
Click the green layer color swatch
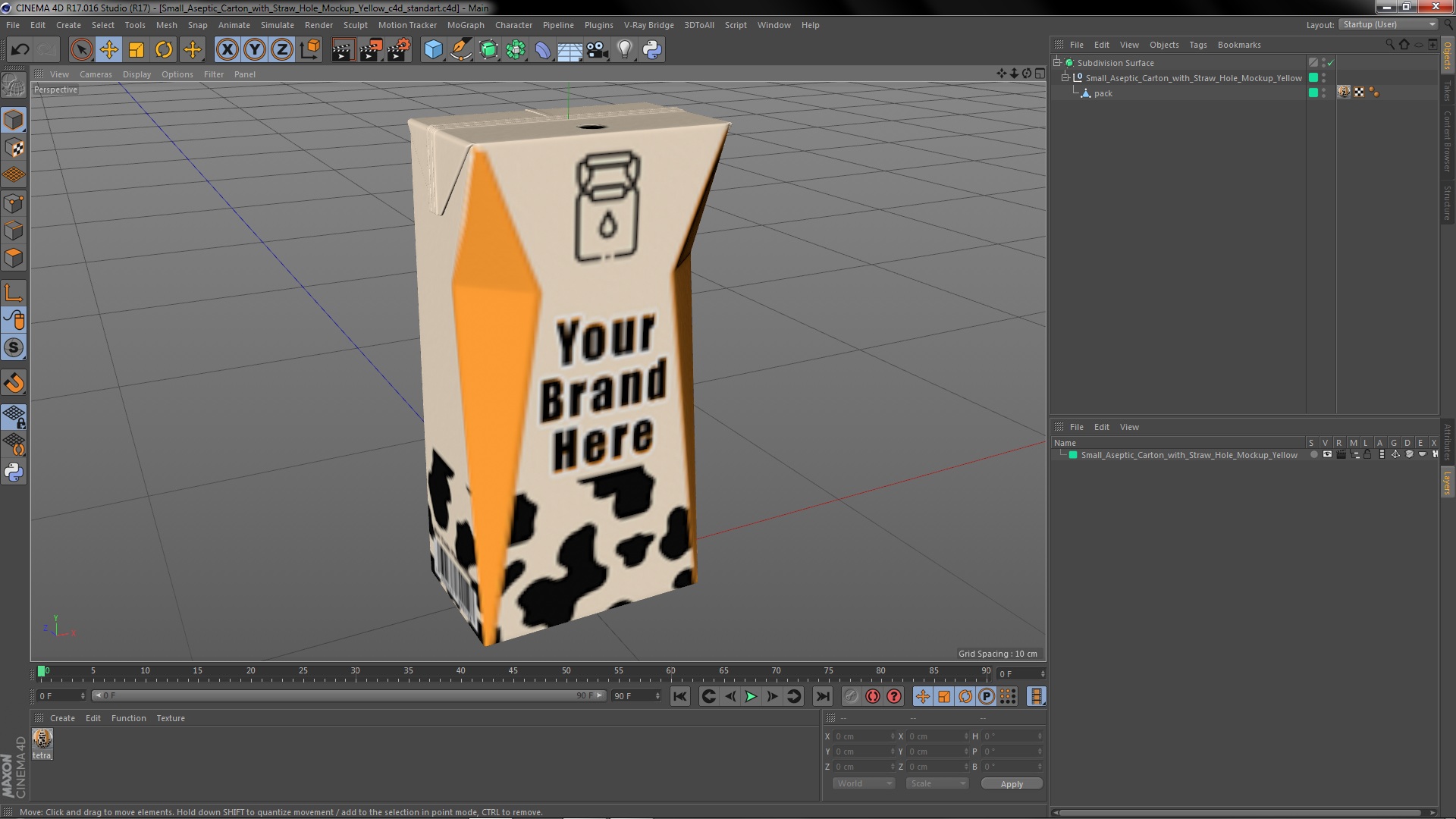click(1073, 455)
